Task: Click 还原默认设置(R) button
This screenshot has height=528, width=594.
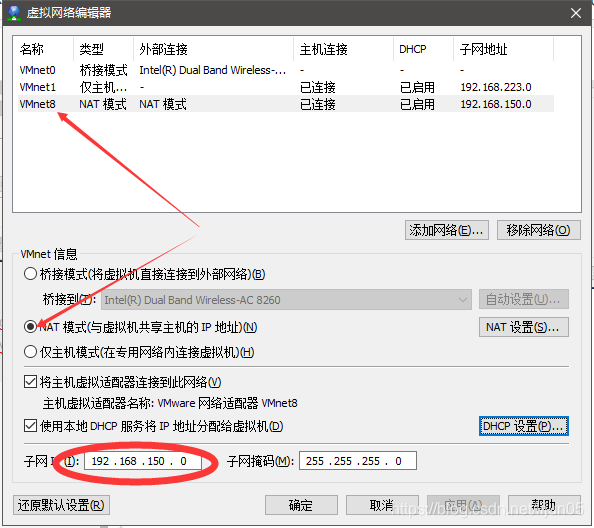Action: pyautogui.click(x=61, y=505)
